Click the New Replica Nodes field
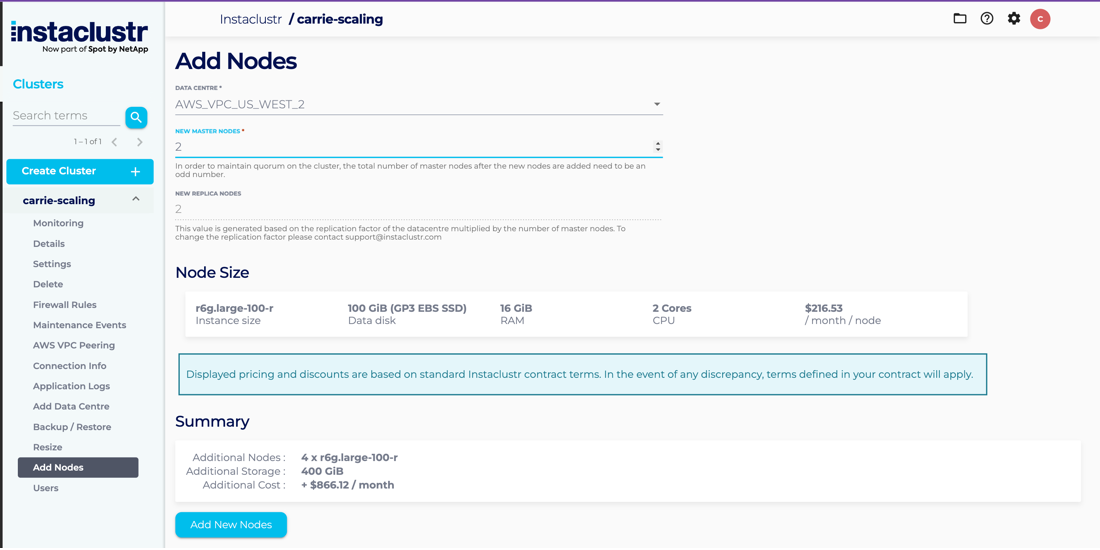Image resolution: width=1100 pixels, height=550 pixels. (x=418, y=209)
